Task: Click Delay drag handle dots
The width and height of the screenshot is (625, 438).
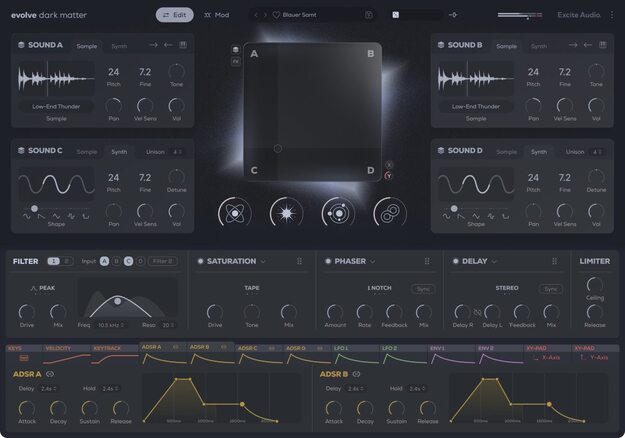Action: (x=554, y=261)
